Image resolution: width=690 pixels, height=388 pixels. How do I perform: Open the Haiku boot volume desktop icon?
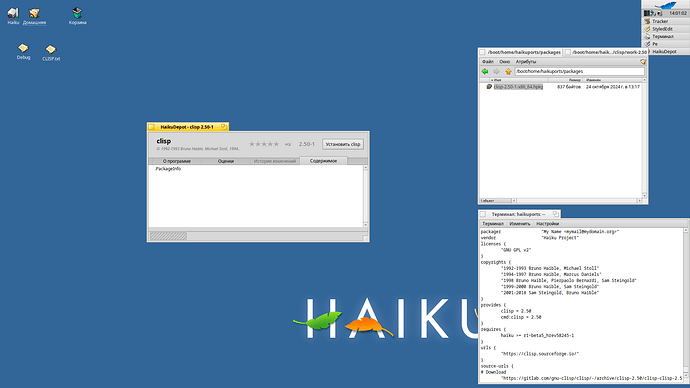tap(13, 16)
